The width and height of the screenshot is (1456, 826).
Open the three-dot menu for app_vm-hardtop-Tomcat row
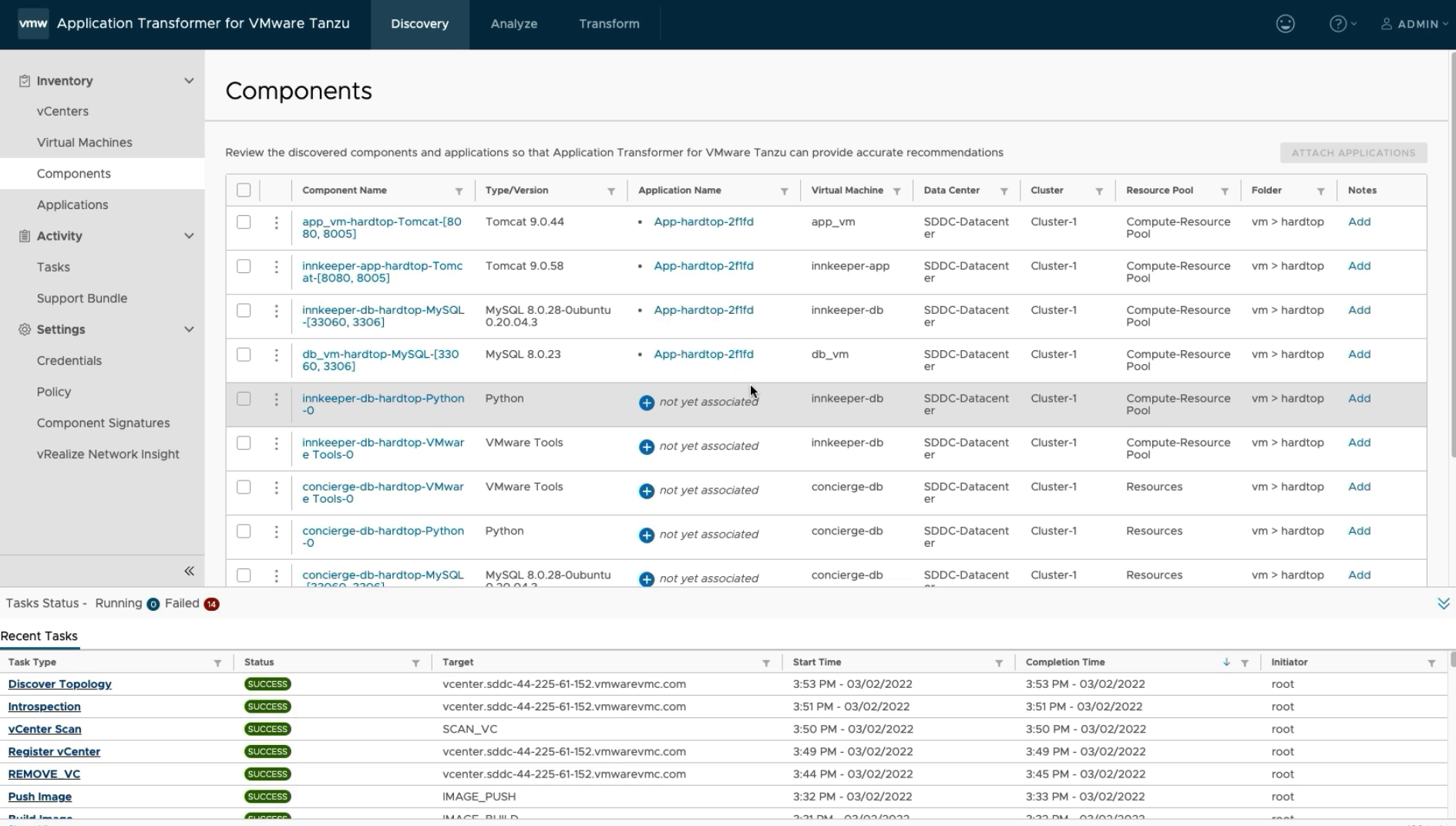click(x=276, y=223)
